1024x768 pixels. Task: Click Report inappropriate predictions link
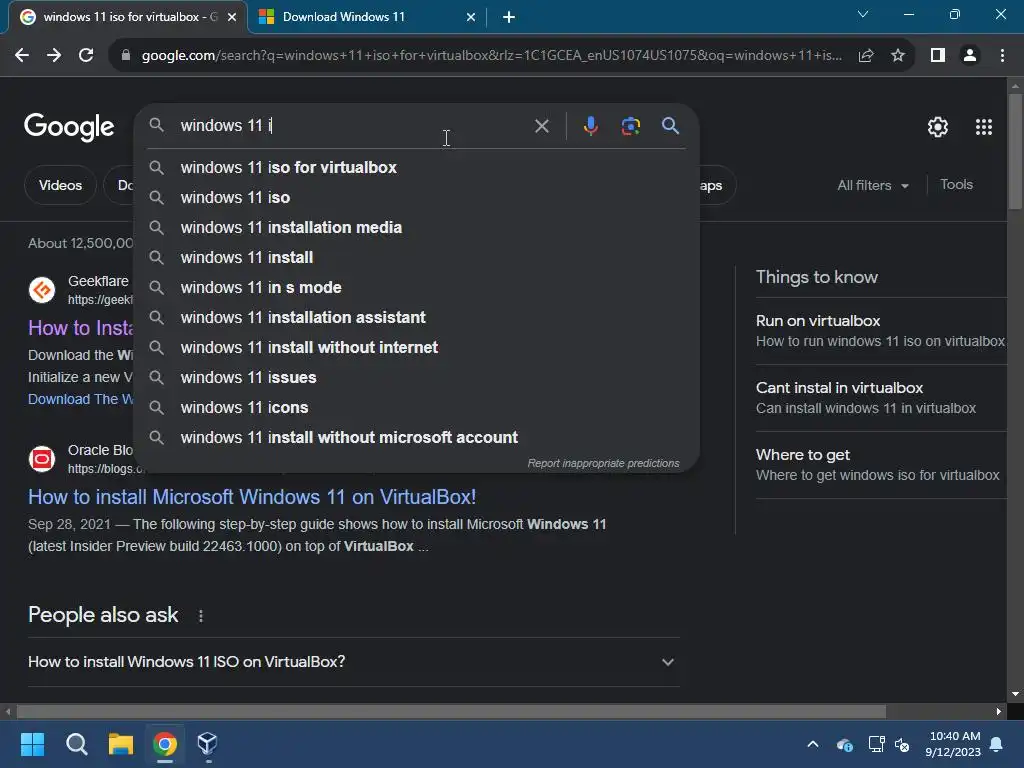coord(603,464)
